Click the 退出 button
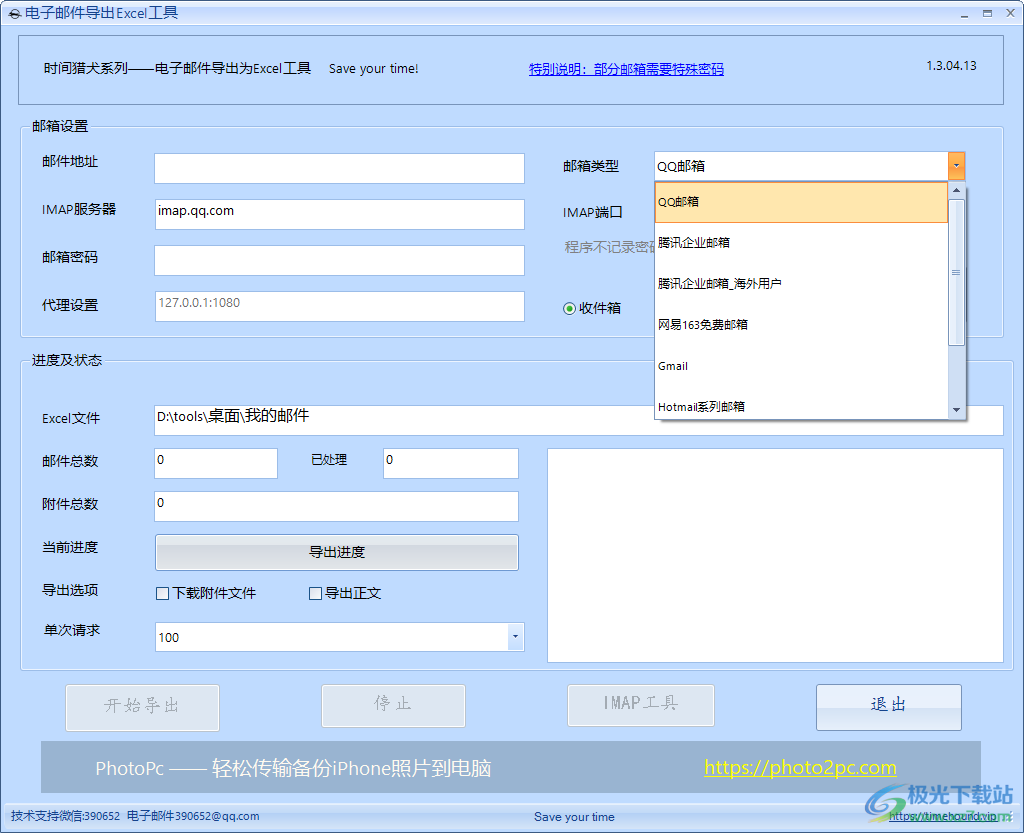This screenshot has width=1024, height=833. point(888,707)
